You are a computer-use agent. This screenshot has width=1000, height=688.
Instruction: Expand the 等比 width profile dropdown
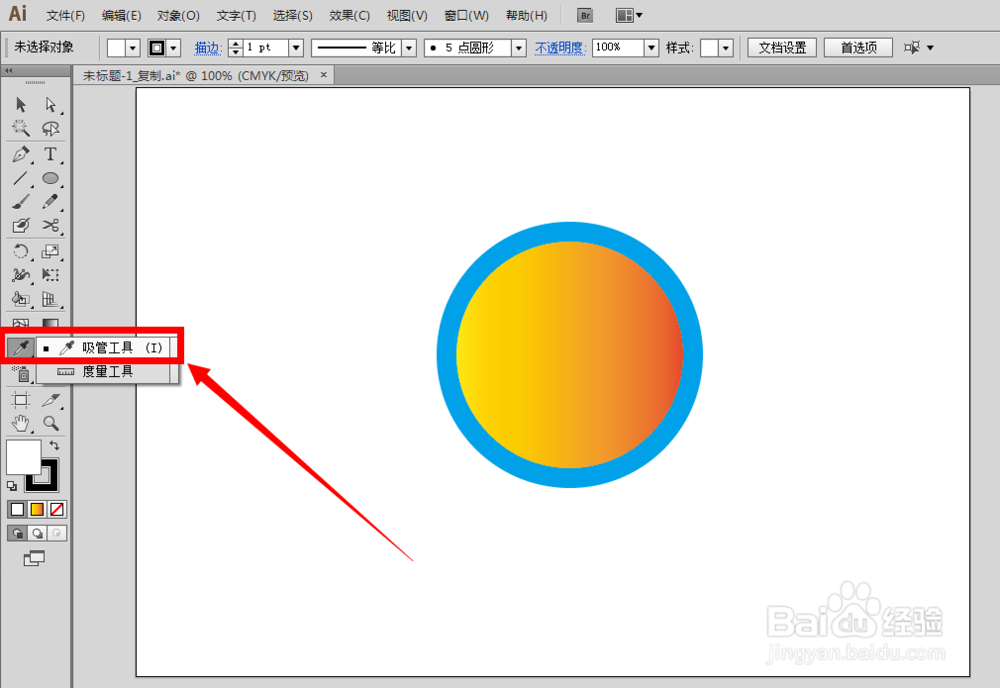pyautogui.click(x=409, y=48)
